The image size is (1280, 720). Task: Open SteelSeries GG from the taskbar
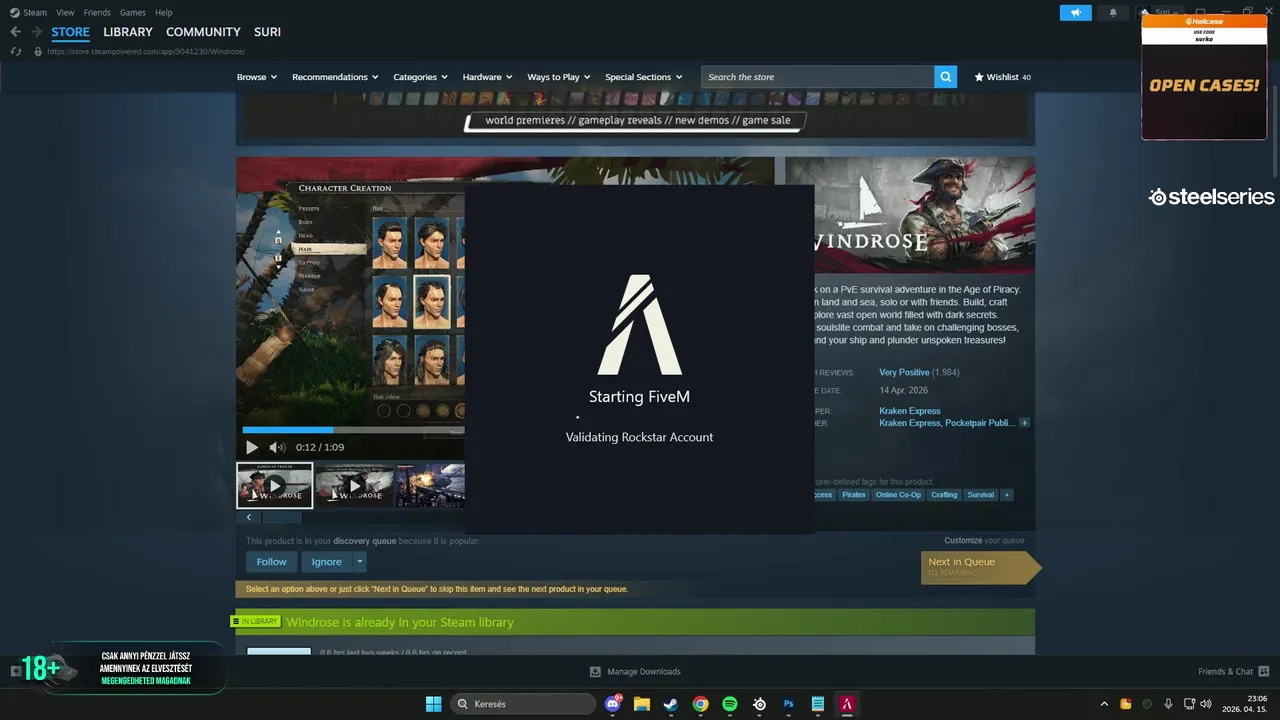[760, 704]
